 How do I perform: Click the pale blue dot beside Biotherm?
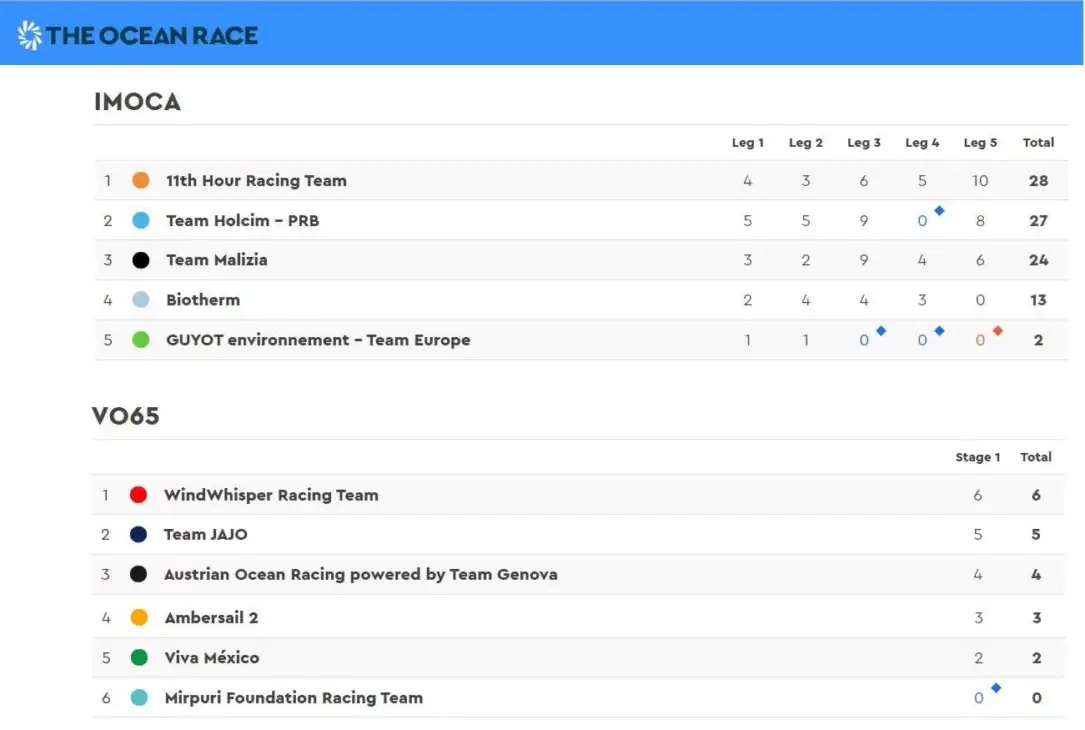pyautogui.click(x=140, y=300)
